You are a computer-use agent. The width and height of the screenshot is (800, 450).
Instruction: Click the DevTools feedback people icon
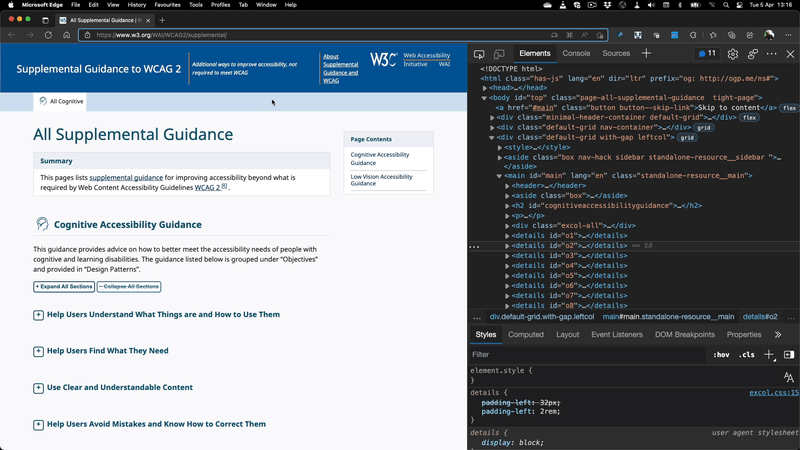coord(753,54)
